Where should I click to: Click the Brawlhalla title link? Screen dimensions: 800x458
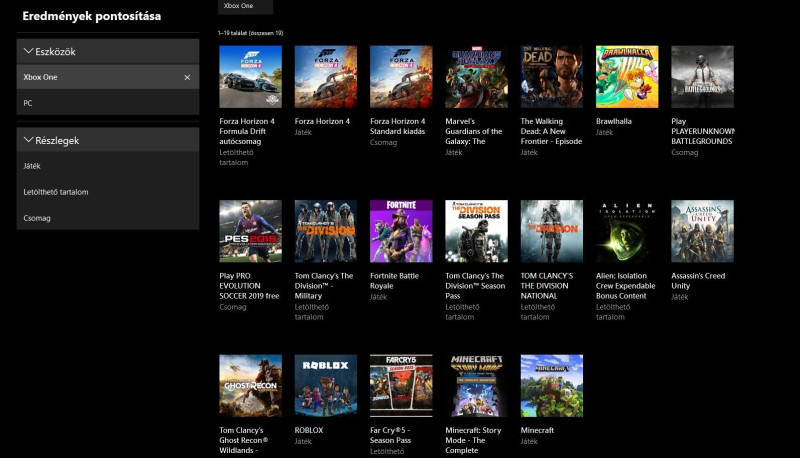tap(614, 121)
